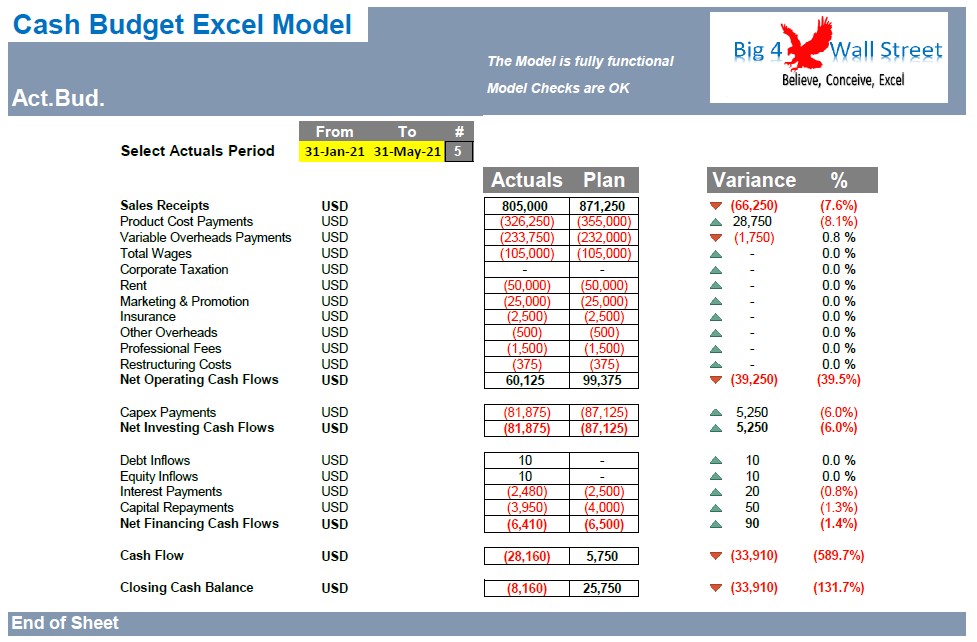Click the Cash Budget Excel Model title
The height and width of the screenshot is (642, 977).
pos(182,25)
